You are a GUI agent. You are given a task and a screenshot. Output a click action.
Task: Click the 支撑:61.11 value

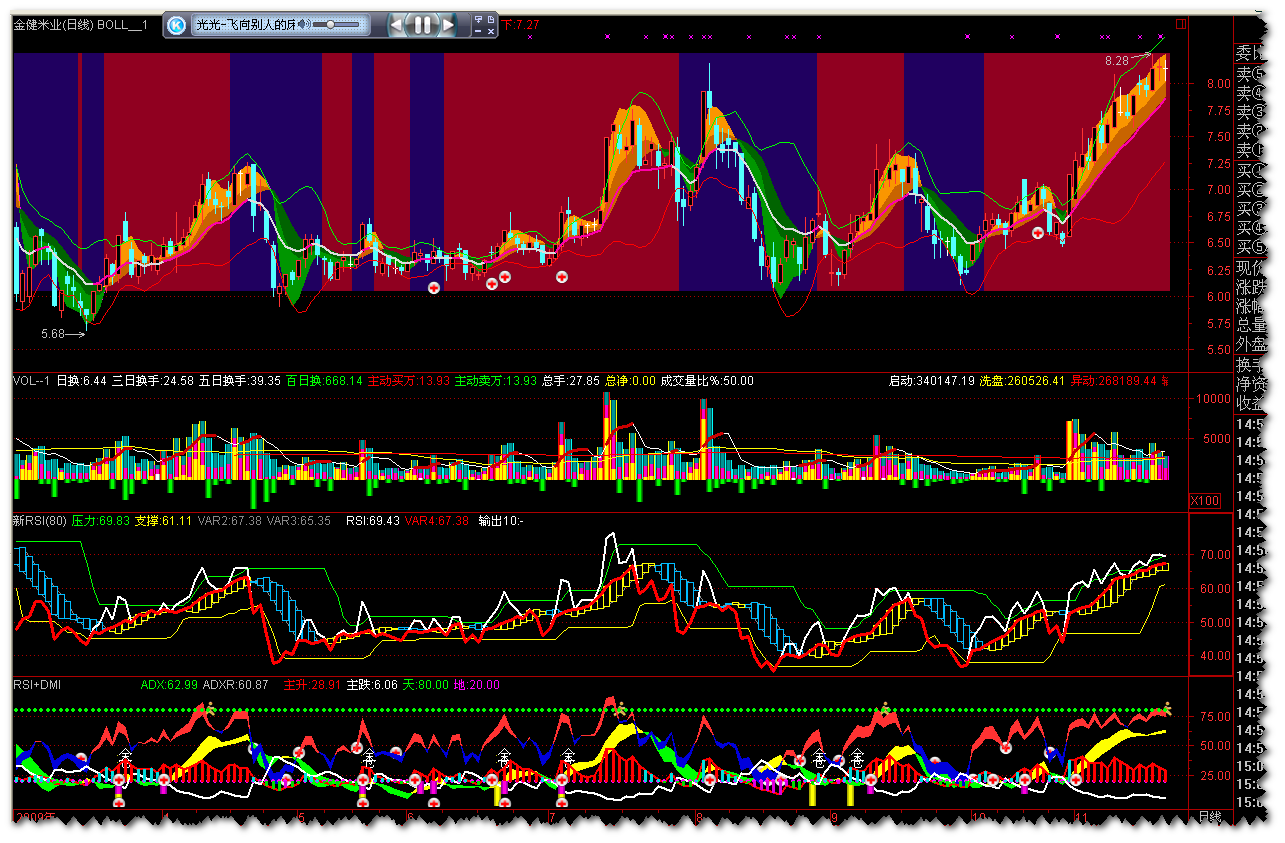(163, 521)
